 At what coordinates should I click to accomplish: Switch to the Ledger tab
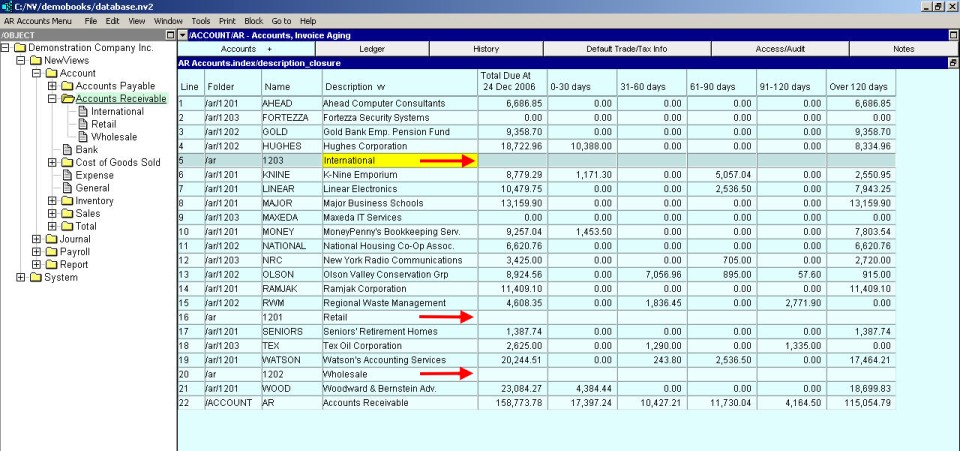pyautogui.click(x=371, y=49)
